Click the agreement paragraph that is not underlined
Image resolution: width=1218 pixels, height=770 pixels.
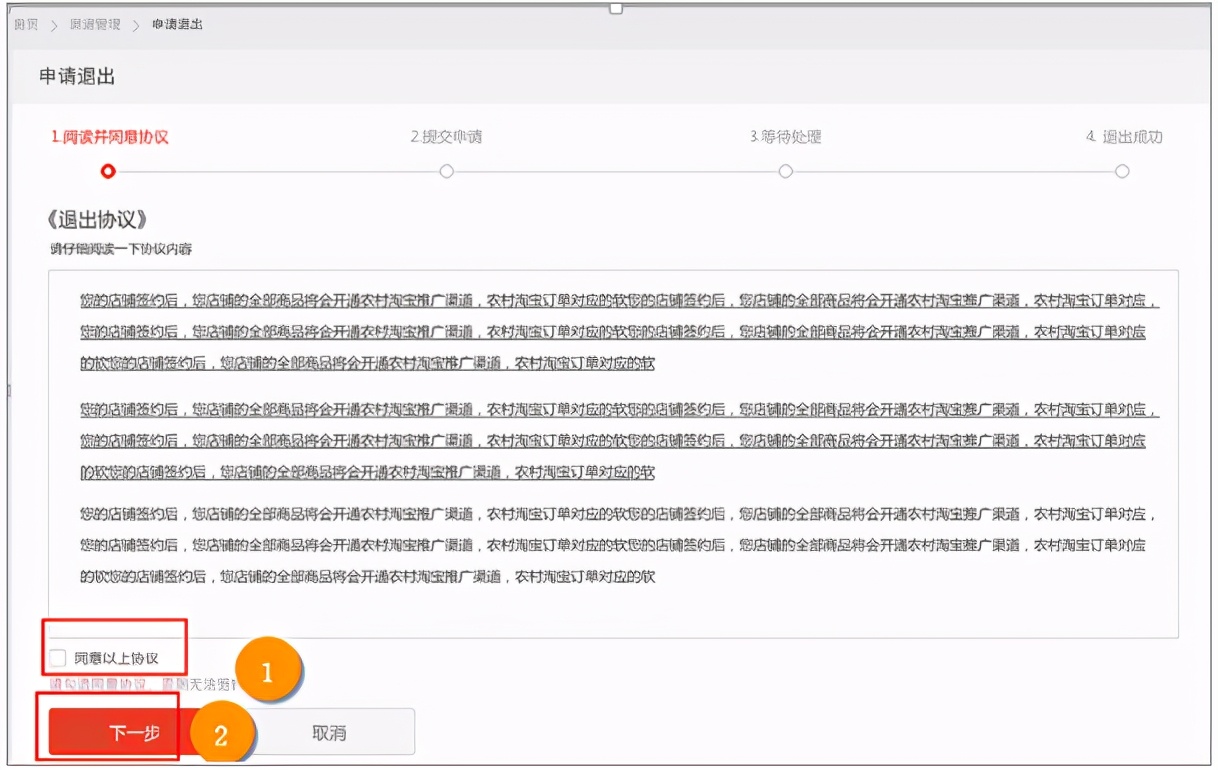click(x=618, y=545)
